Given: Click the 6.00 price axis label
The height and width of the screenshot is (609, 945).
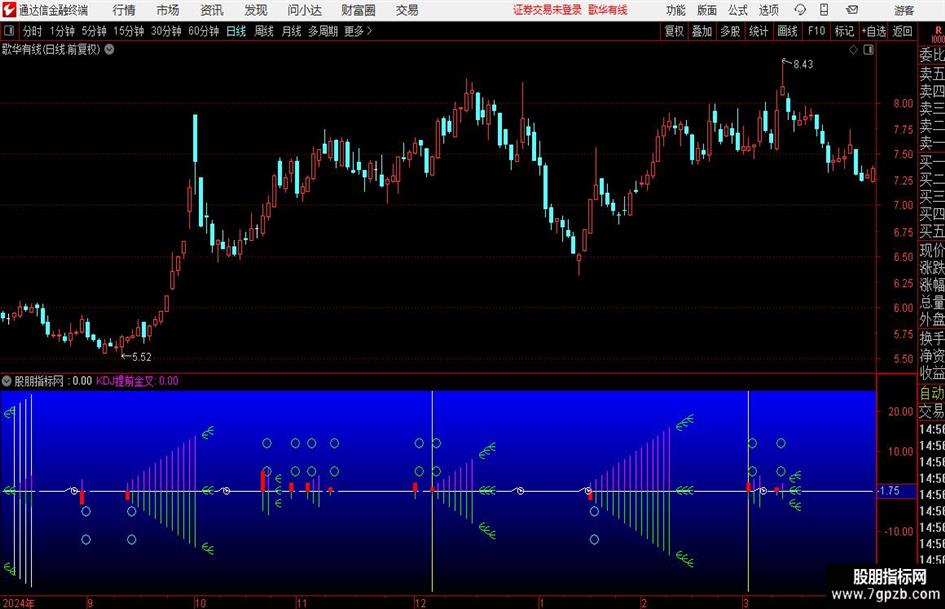Looking at the screenshot, I should (903, 308).
